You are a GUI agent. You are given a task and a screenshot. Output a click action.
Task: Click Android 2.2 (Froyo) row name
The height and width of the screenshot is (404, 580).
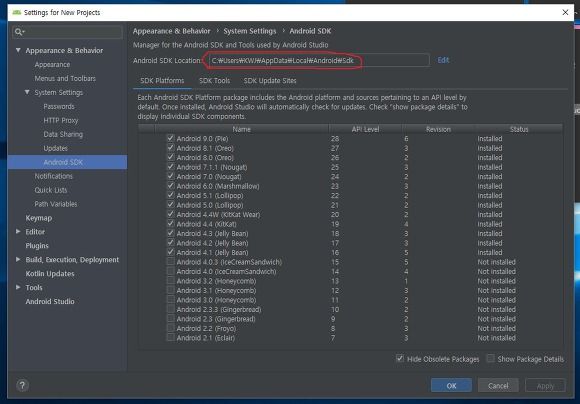point(206,329)
